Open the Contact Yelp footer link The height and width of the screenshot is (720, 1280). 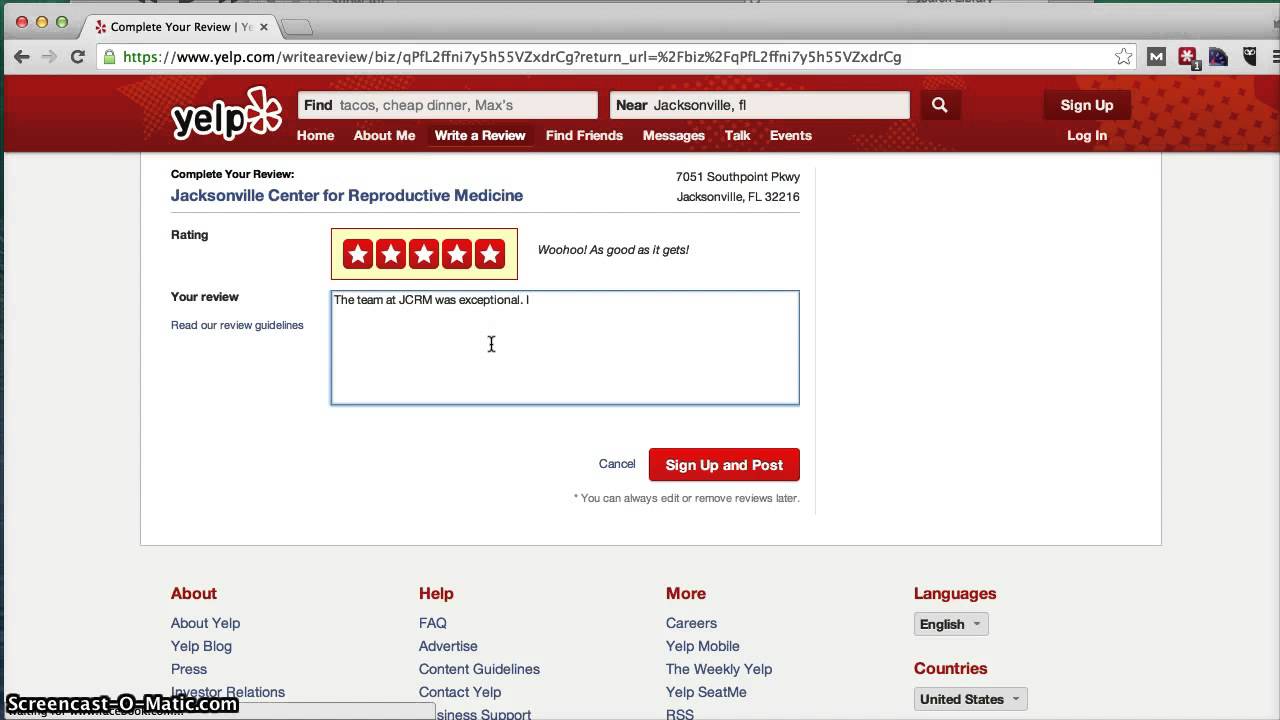coord(460,692)
